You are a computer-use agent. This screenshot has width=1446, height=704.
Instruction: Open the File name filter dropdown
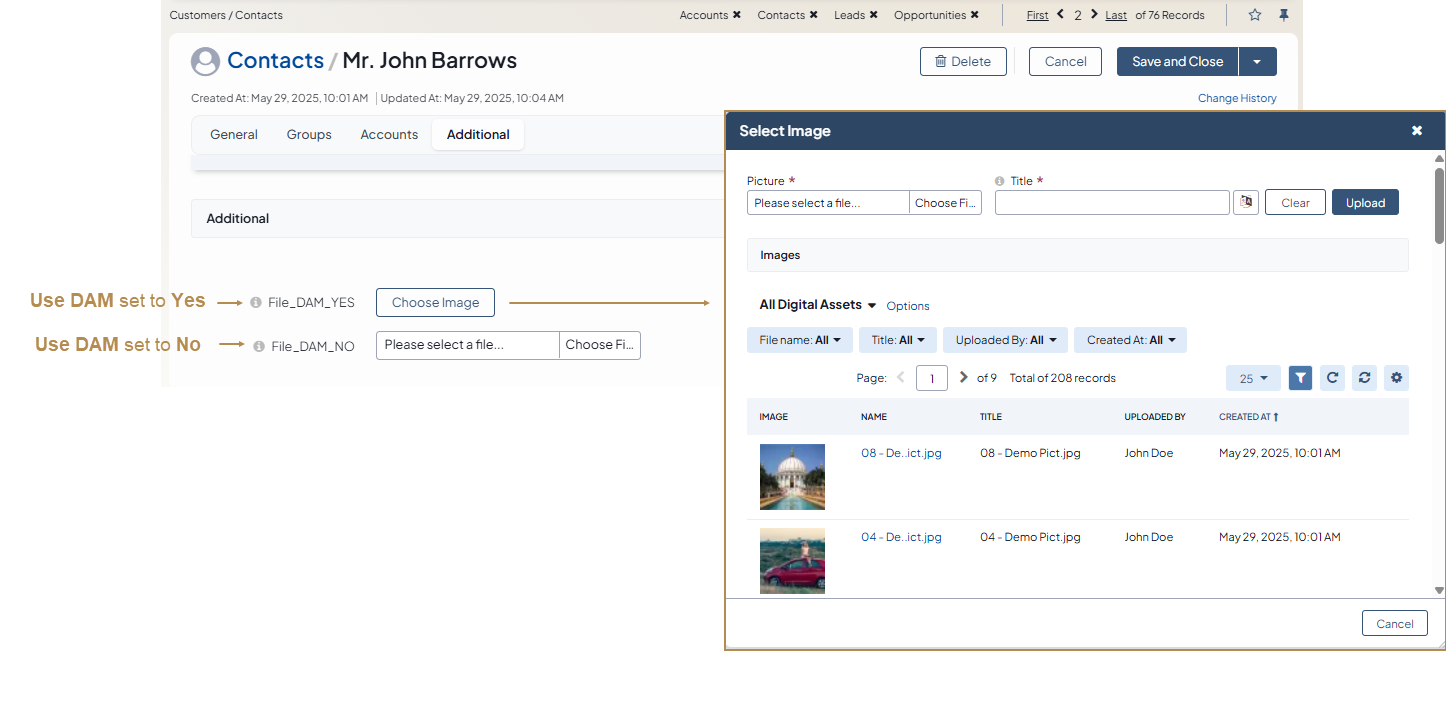click(x=800, y=340)
